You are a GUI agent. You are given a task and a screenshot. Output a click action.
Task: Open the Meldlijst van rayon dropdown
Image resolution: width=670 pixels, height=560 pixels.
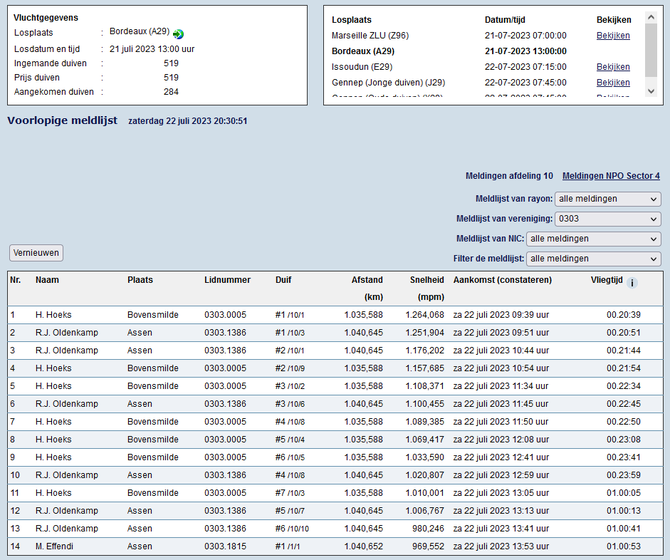coord(607,199)
